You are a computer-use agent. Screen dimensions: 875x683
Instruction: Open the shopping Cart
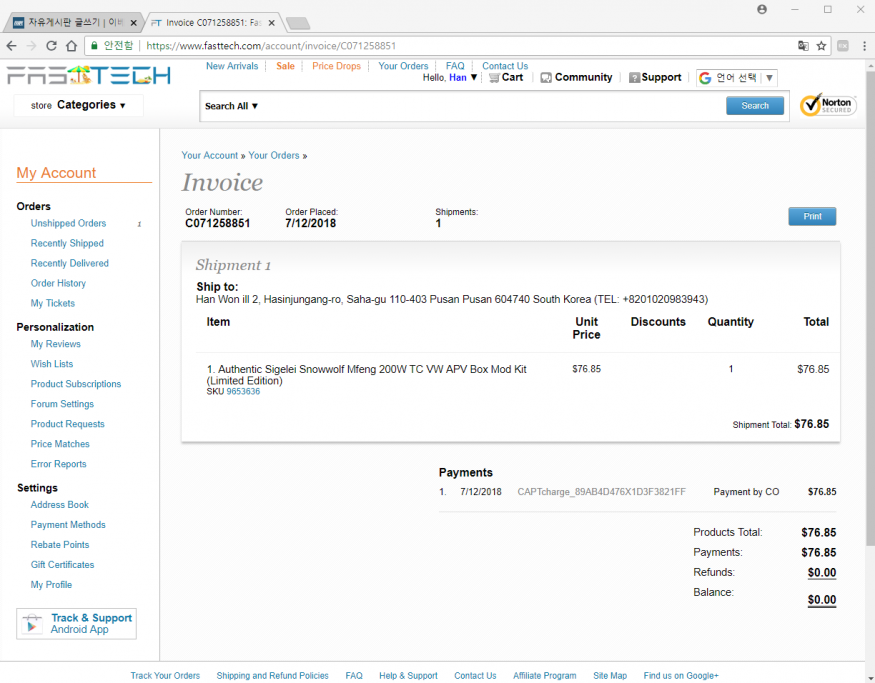point(506,77)
